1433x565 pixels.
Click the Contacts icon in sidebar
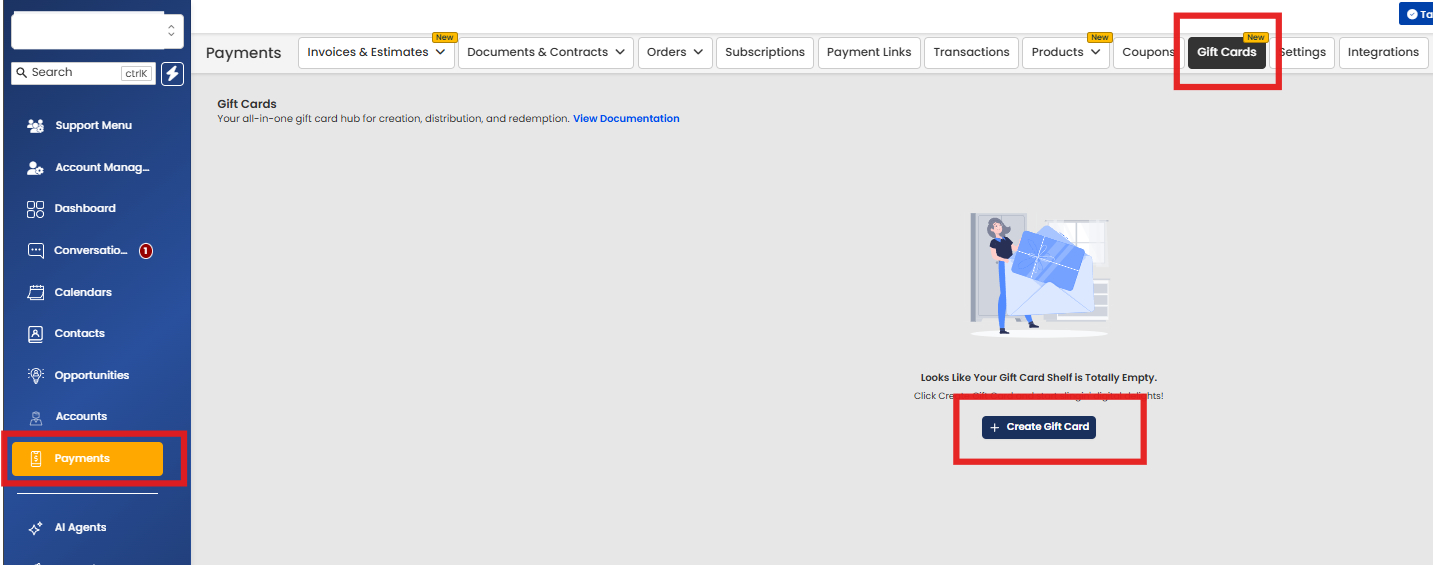(36, 334)
